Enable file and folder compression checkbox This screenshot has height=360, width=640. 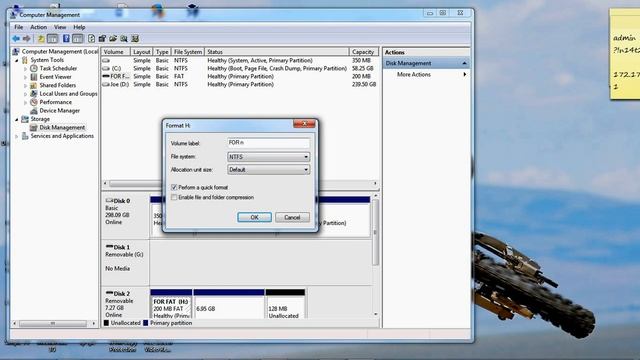point(174,198)
